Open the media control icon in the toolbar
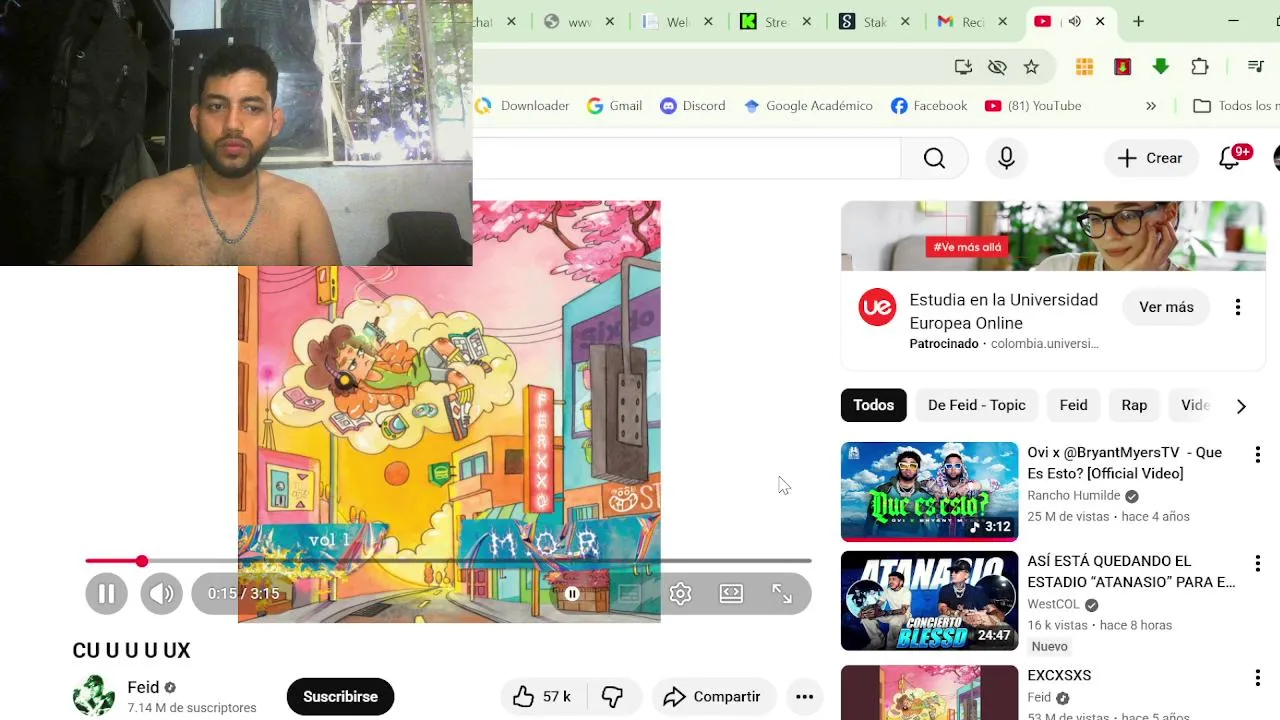The width and height of the screenshot is (1280, 720). point(1256,67)
